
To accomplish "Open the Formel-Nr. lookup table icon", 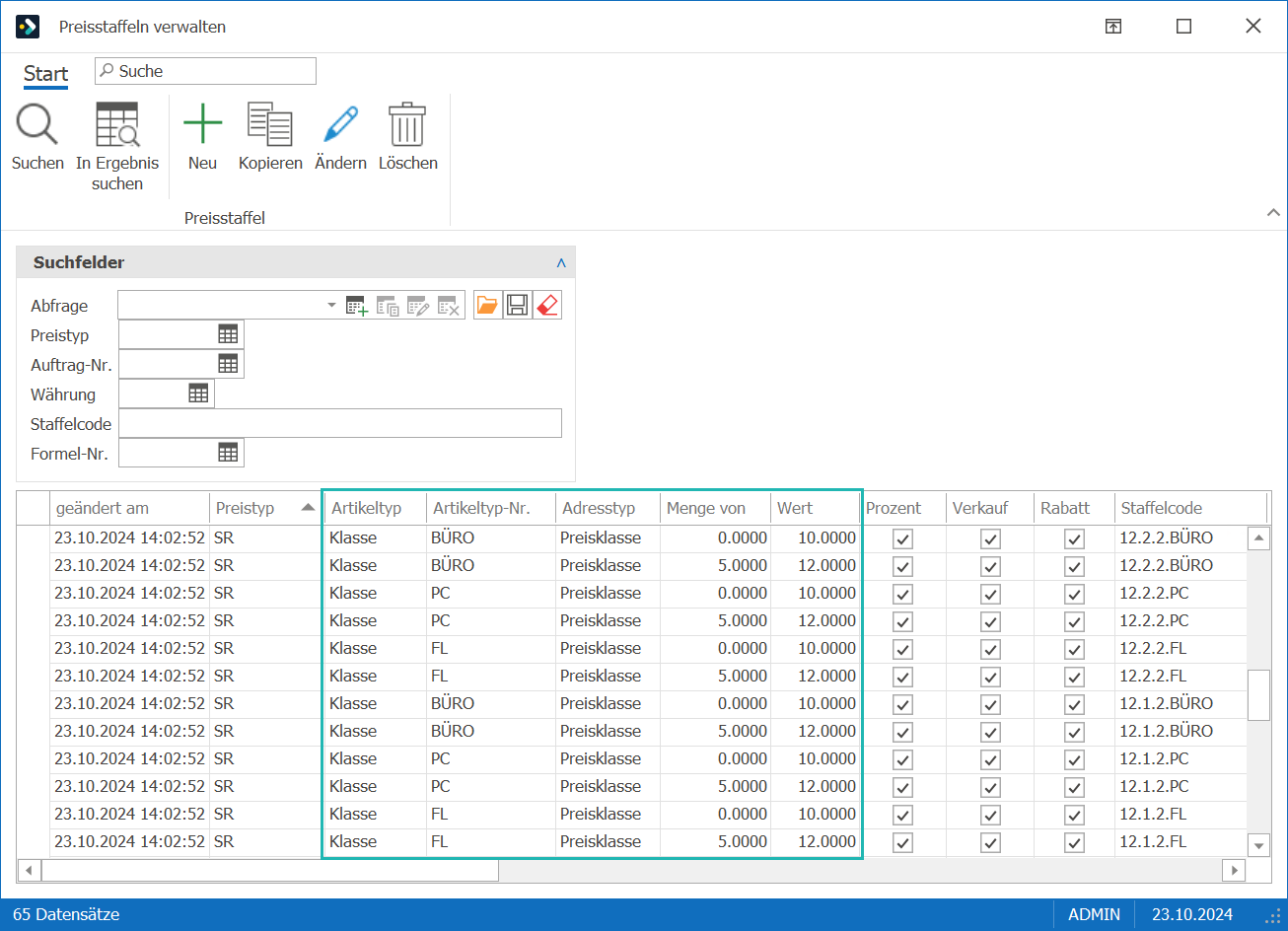I will tap(228, 453).
